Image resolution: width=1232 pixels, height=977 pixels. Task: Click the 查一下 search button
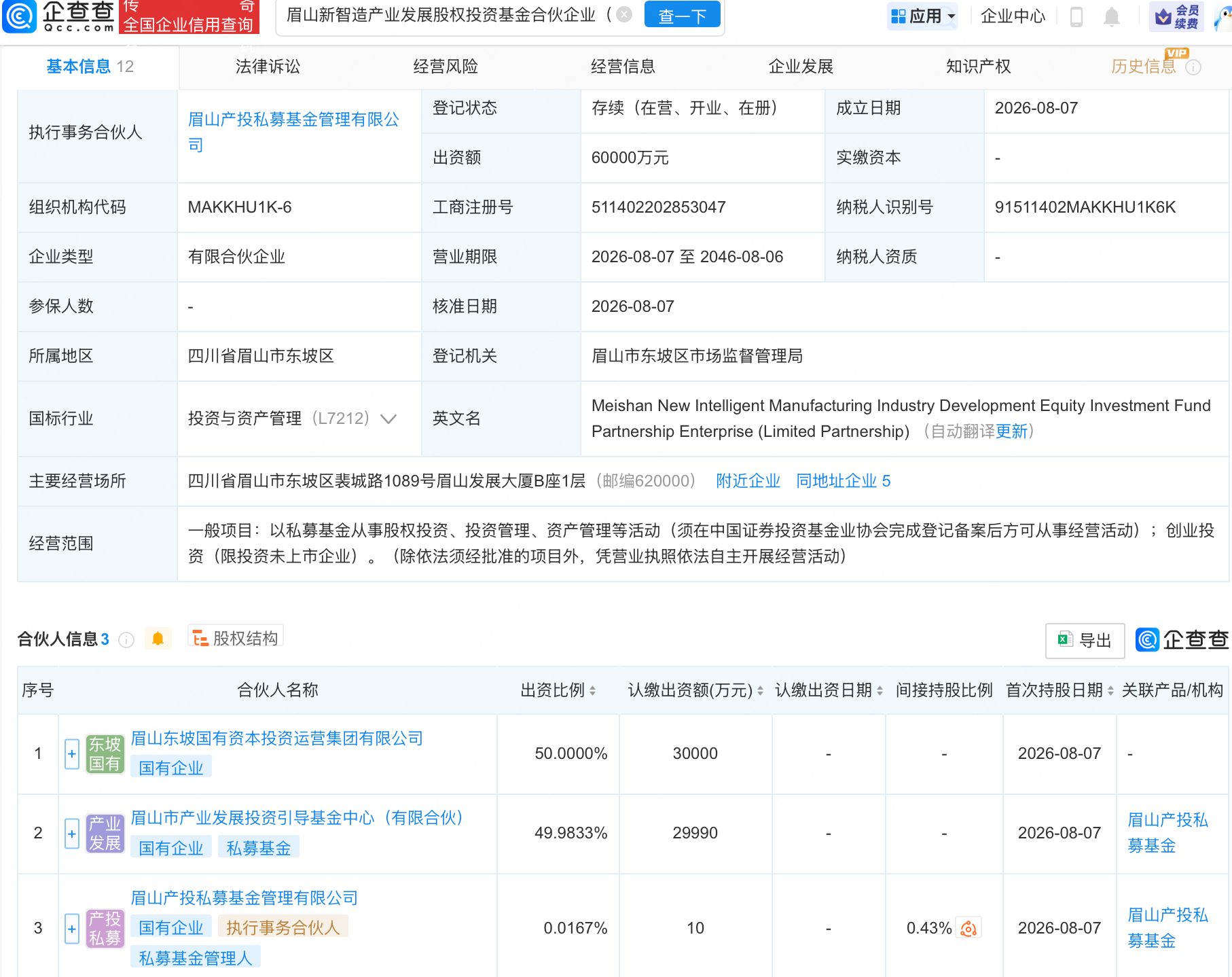682,15
